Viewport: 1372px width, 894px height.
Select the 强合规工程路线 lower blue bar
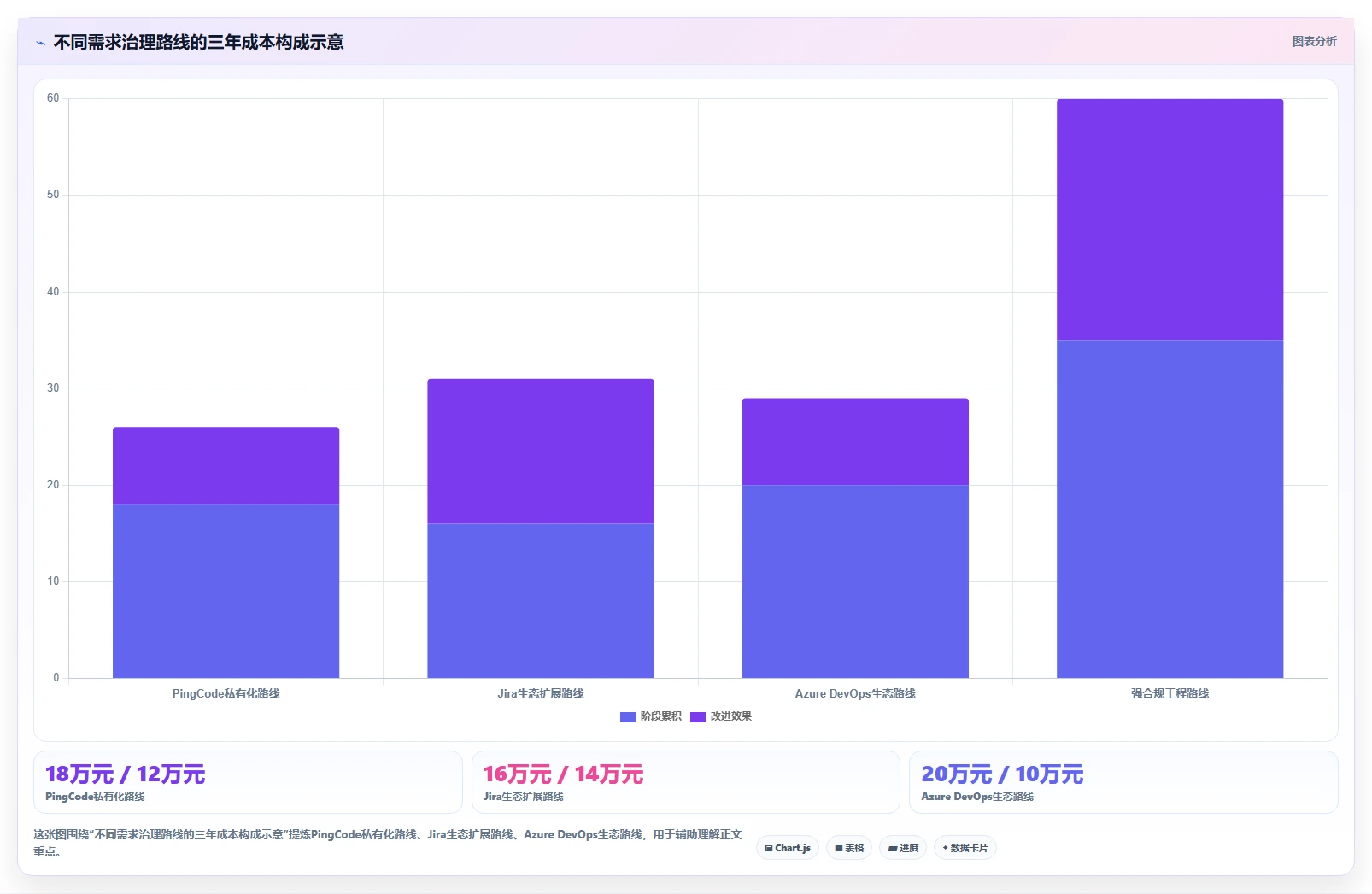[1170, 509]
